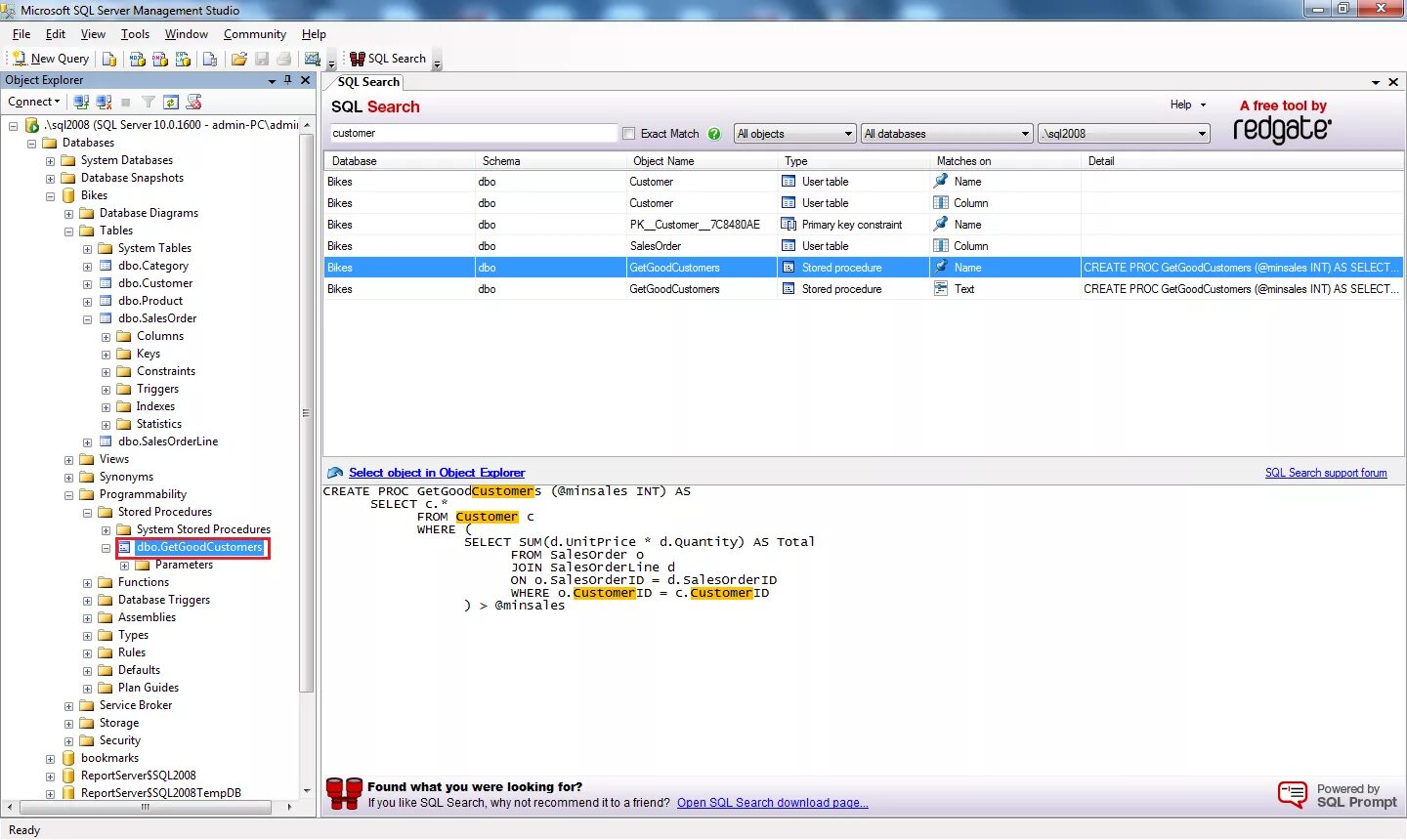Switch to the SQL Search tab
Image resolution: width=1407 pixels, height=840 pixels.
click(x=367, y=82)
